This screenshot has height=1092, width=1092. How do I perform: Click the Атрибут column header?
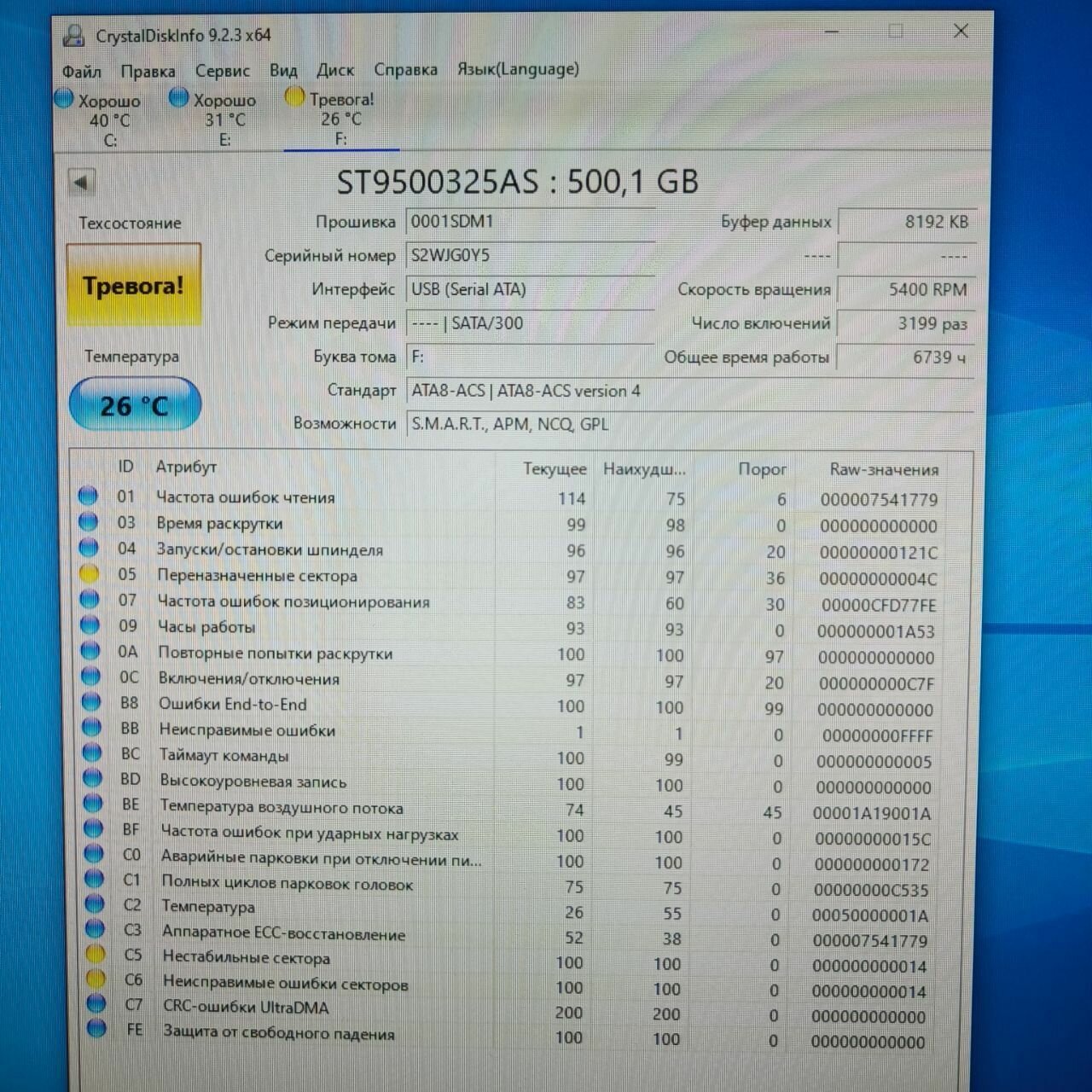186,467
